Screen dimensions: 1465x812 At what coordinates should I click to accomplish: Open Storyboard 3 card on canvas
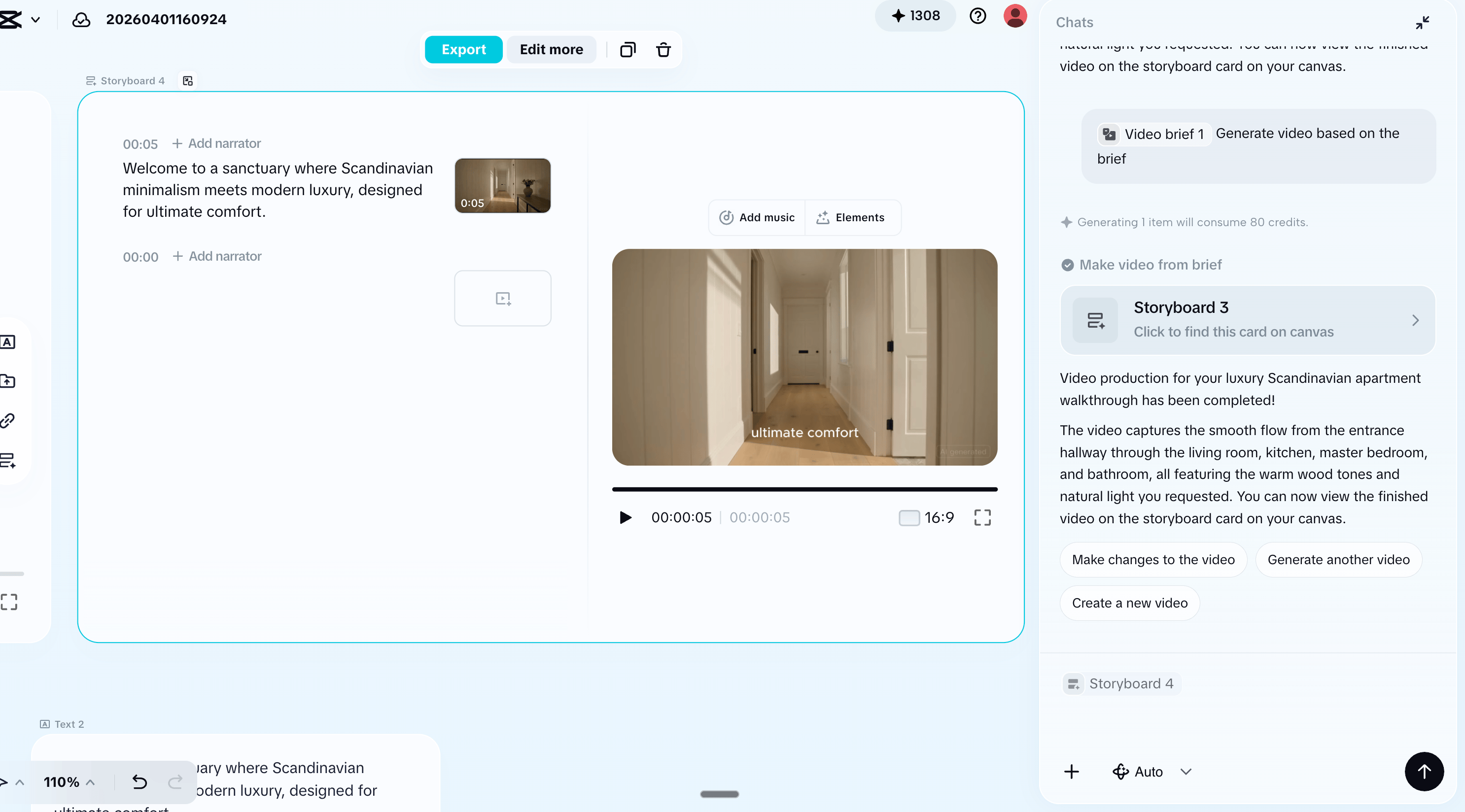pos(1247,320)
